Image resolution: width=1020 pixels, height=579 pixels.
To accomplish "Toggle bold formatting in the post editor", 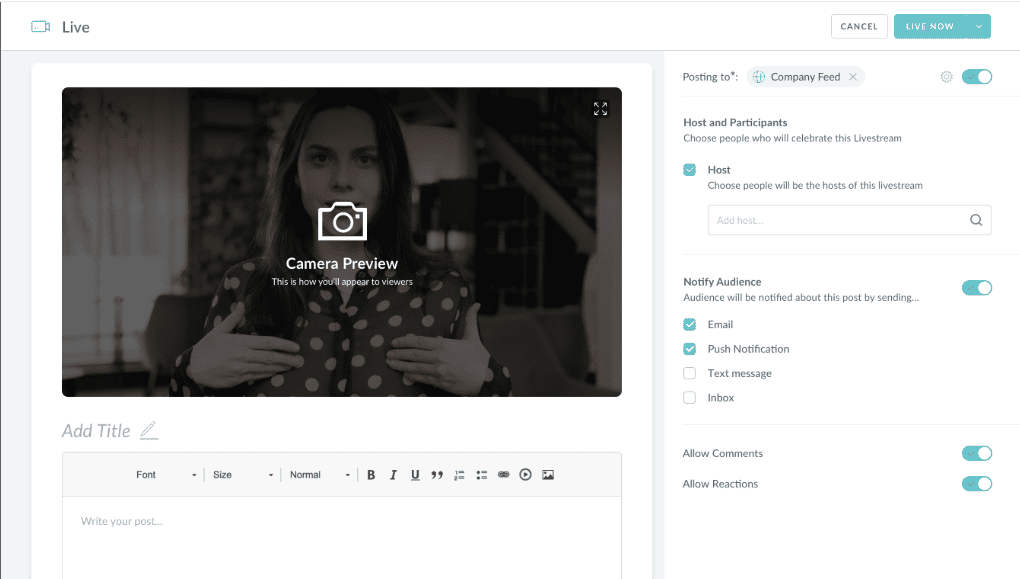I will (x=371, y=475).
